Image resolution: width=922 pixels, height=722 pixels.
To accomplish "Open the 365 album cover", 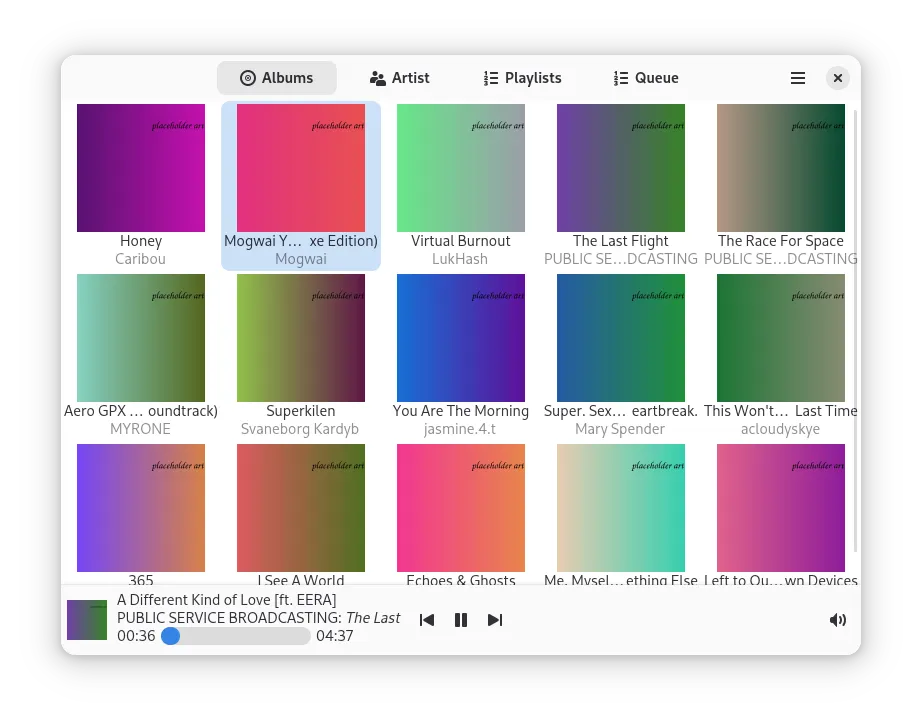I will point(141,508).
